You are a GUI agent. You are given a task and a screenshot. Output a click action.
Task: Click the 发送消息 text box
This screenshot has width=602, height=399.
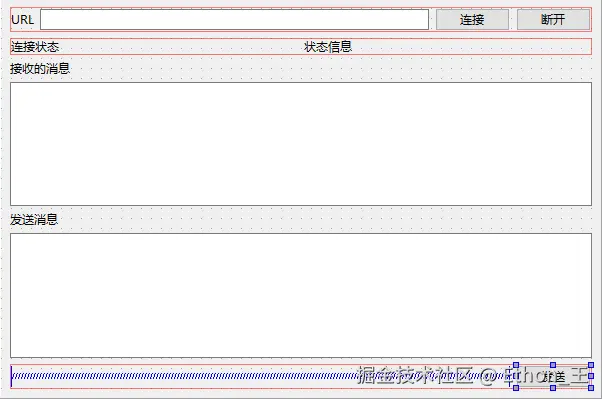coord(301,296)
